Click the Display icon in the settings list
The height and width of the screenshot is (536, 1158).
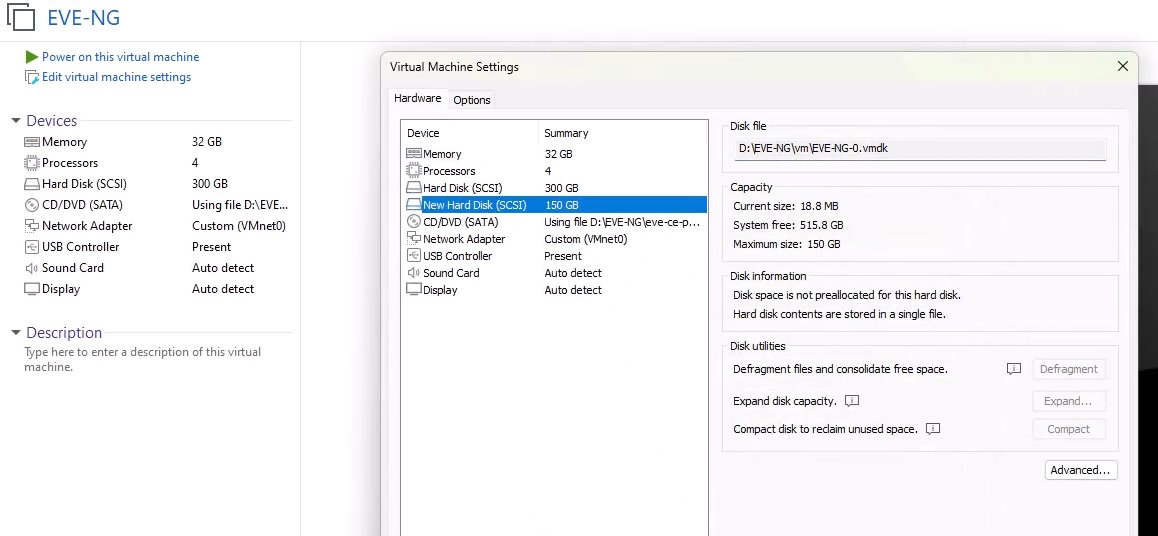coord(414,289)
